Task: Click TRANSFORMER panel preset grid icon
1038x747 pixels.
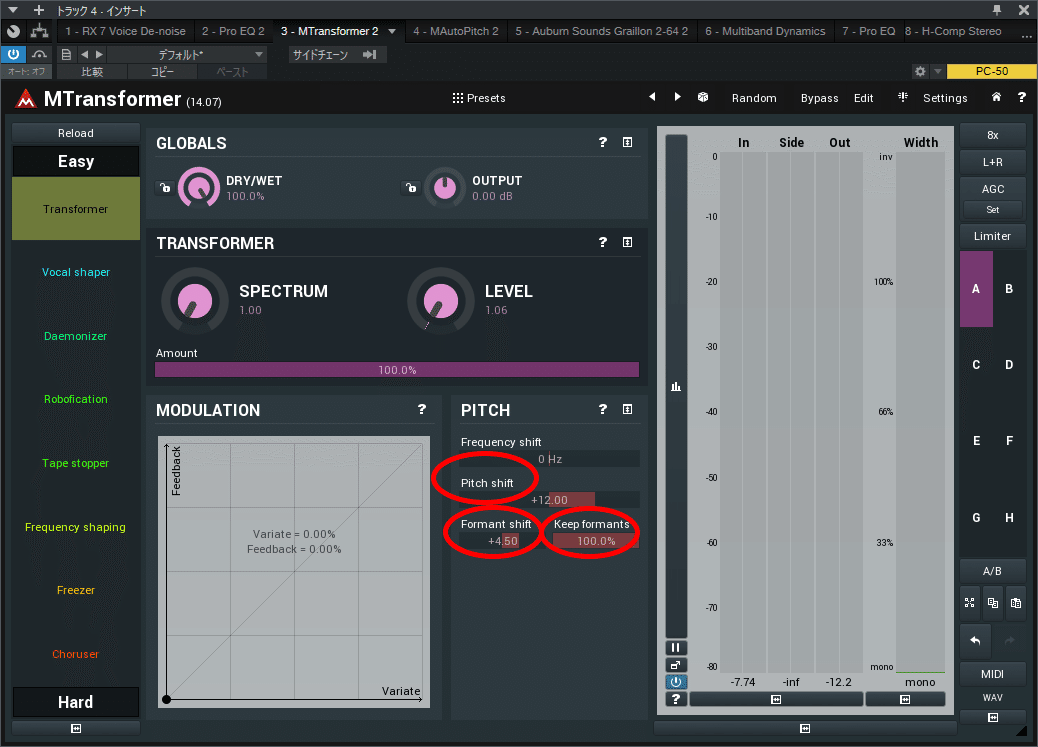Action: pyautogui.click(x=627, y=242)
